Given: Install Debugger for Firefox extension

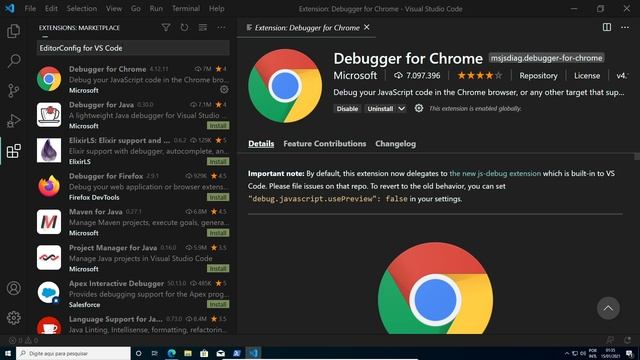Looking at the screenshot, I should pyautogui.click(x=218, y=197).
